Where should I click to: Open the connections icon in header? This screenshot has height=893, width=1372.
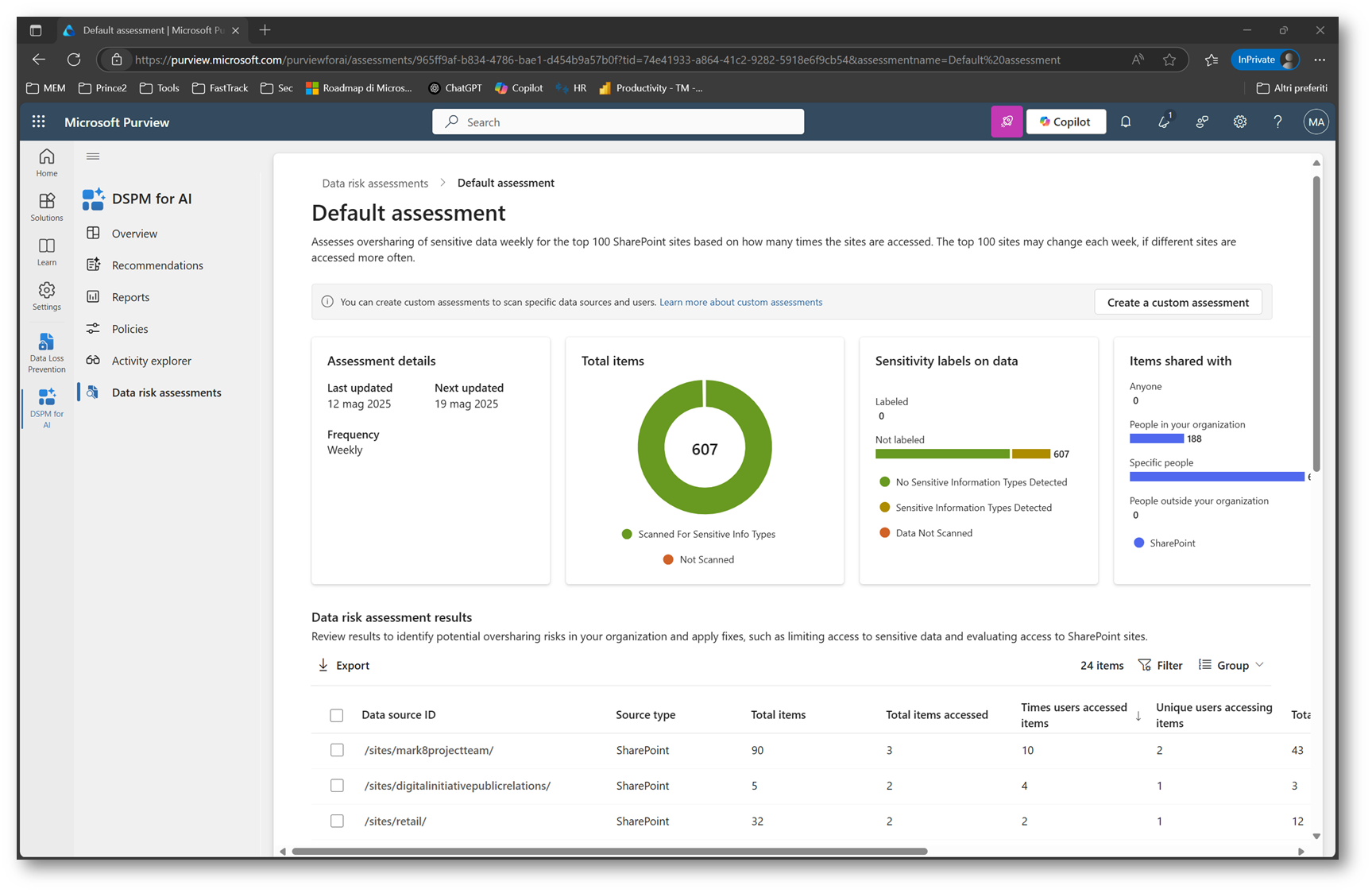click(x=1202, y=122)
